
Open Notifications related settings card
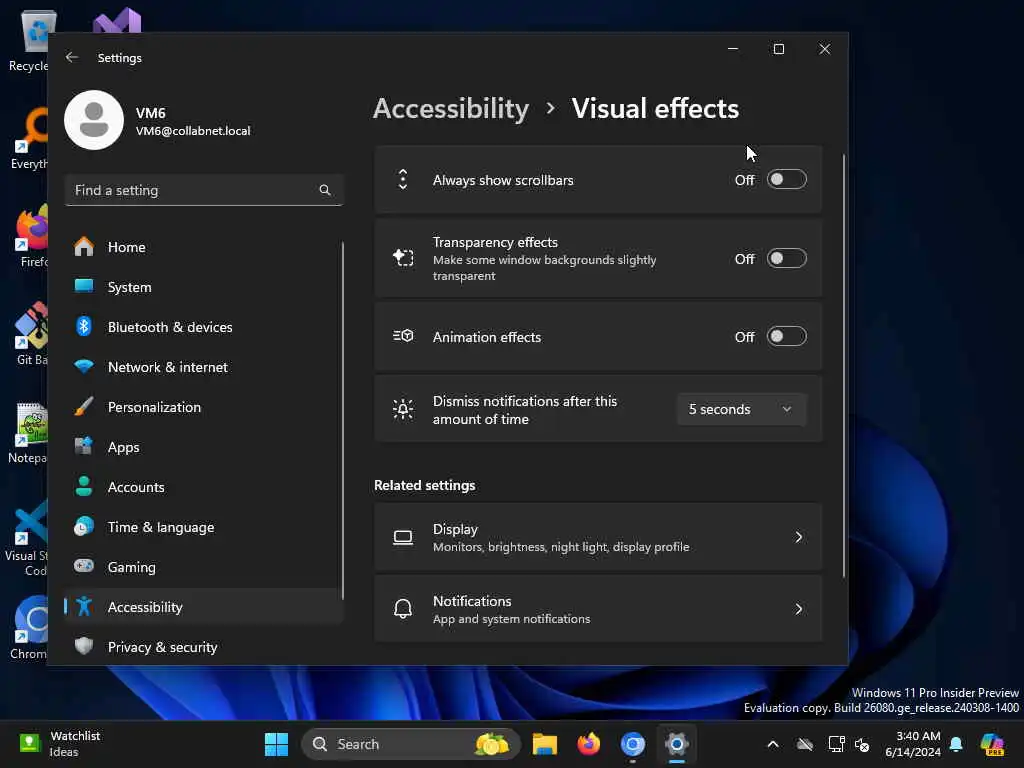598,609
